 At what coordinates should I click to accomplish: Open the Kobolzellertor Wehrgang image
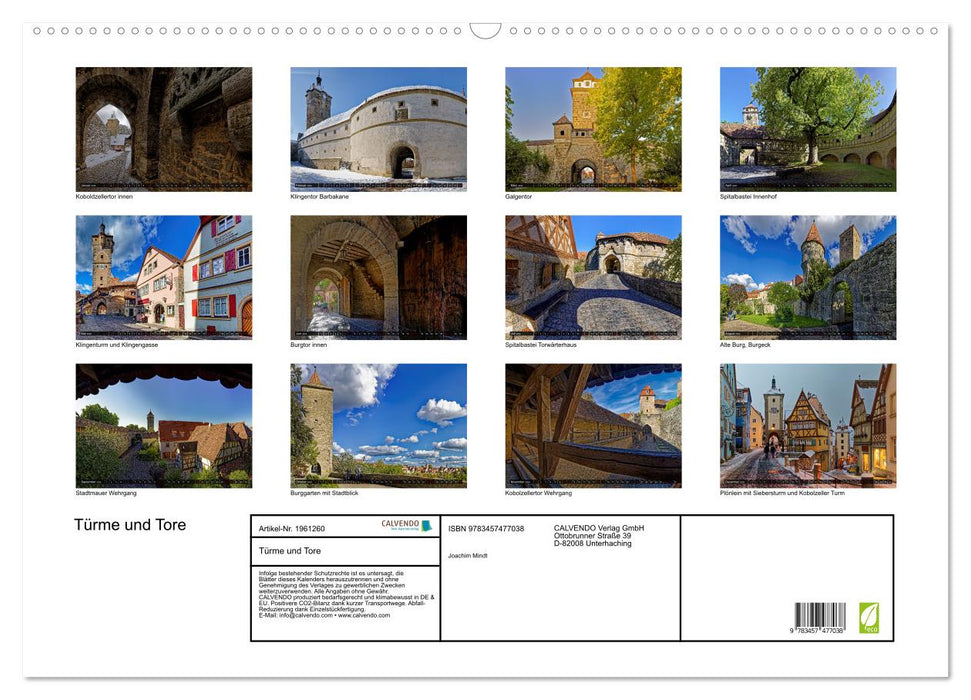click(593, 425)
